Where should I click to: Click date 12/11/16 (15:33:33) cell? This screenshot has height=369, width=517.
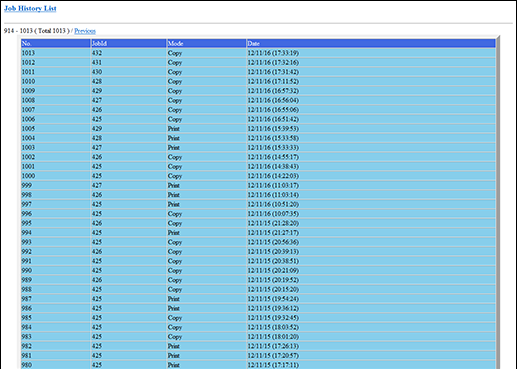(x=371, y=147)
